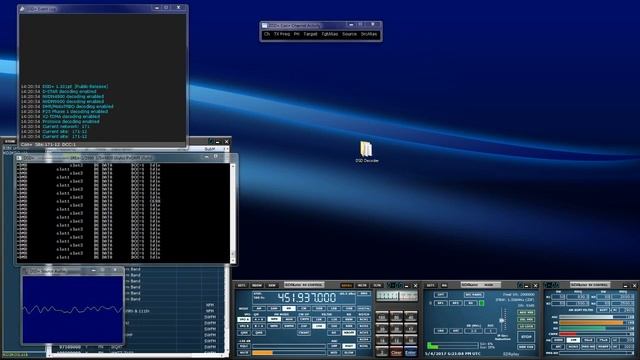Click the S-meter display in RX Control
Image resolution: width=640 pixels, height=360 pixels.
[397, 296]
